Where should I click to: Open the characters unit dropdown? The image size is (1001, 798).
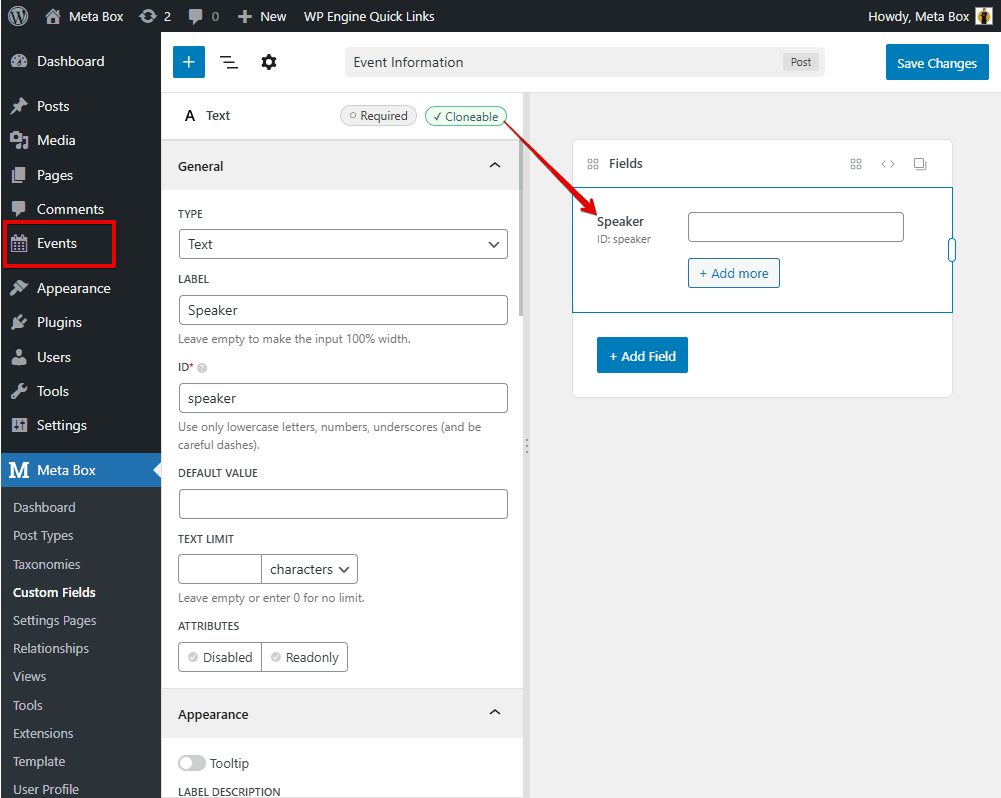(x=309, y=569)
